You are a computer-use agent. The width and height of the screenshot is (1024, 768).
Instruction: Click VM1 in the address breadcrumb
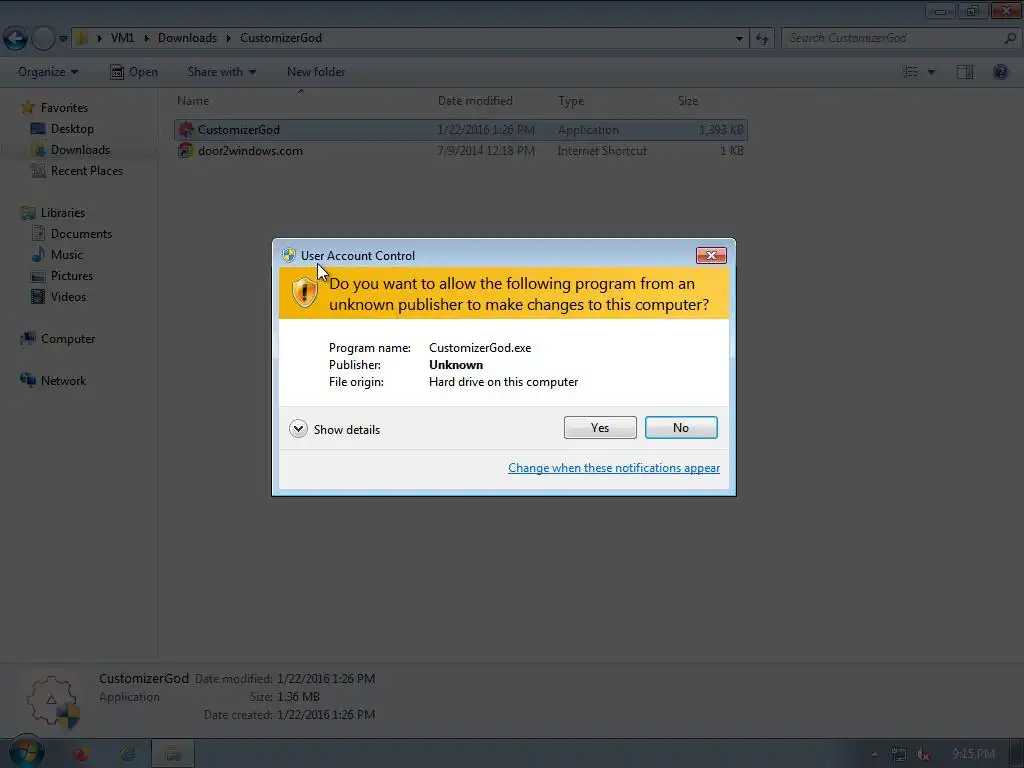click(x=122, y=38)
